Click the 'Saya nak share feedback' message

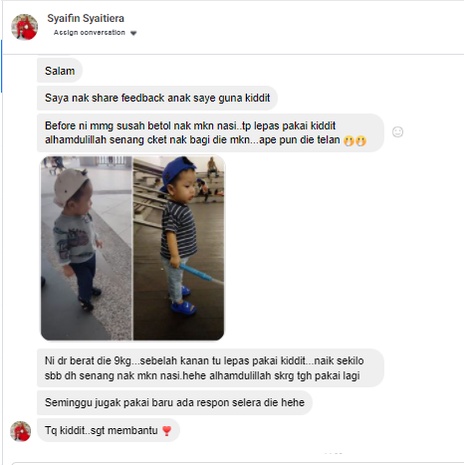[x=157, y=98]
